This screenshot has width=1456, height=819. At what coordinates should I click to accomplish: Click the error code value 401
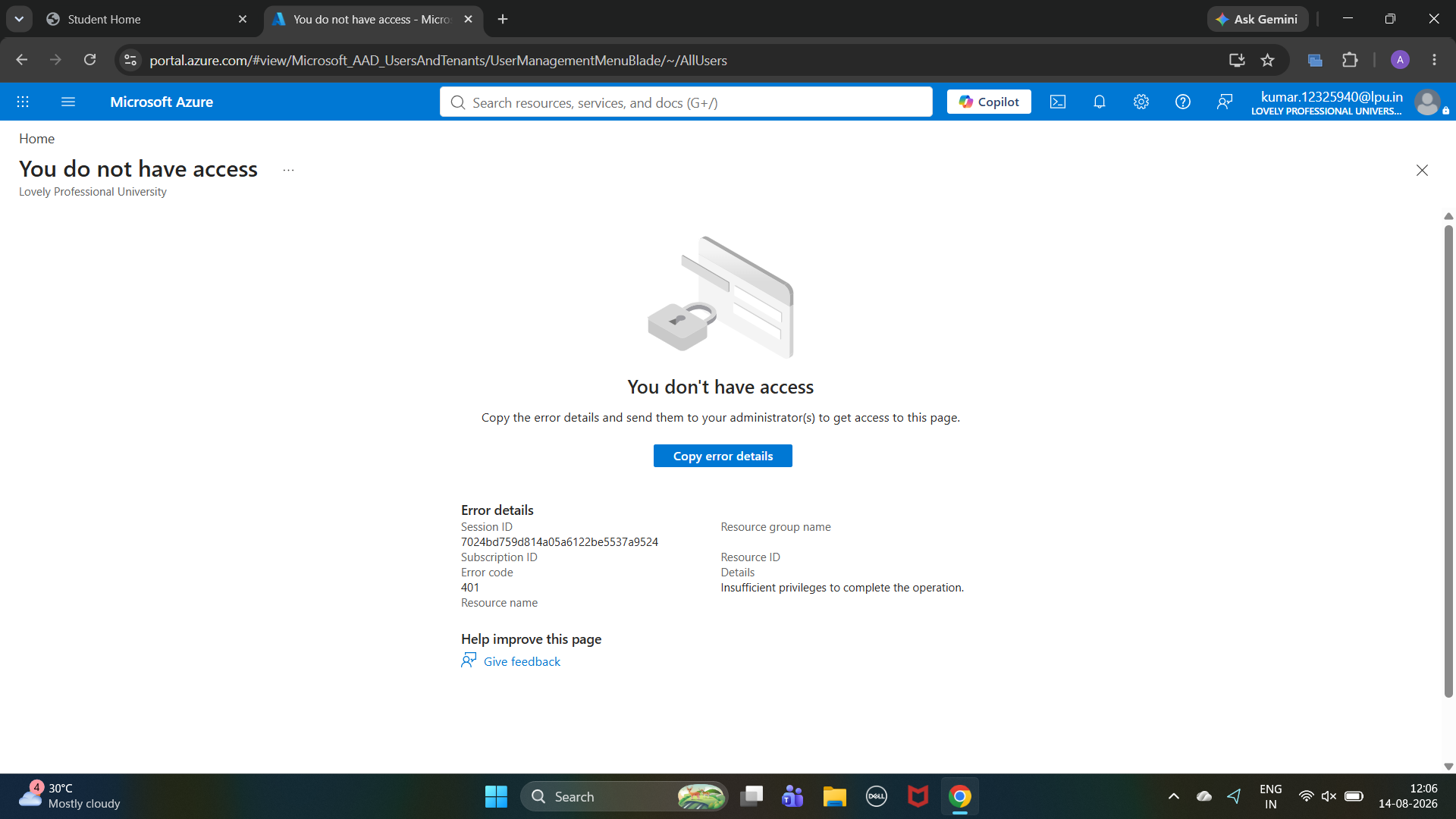470,588
